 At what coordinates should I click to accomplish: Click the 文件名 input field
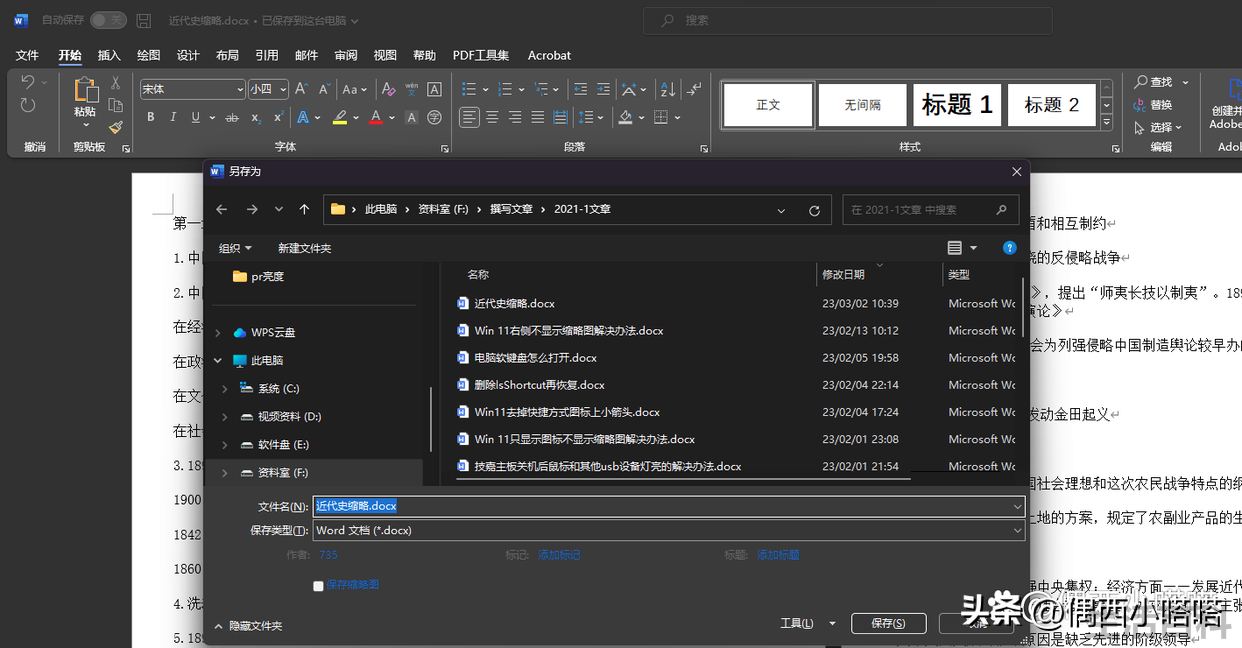pos(669,506)
